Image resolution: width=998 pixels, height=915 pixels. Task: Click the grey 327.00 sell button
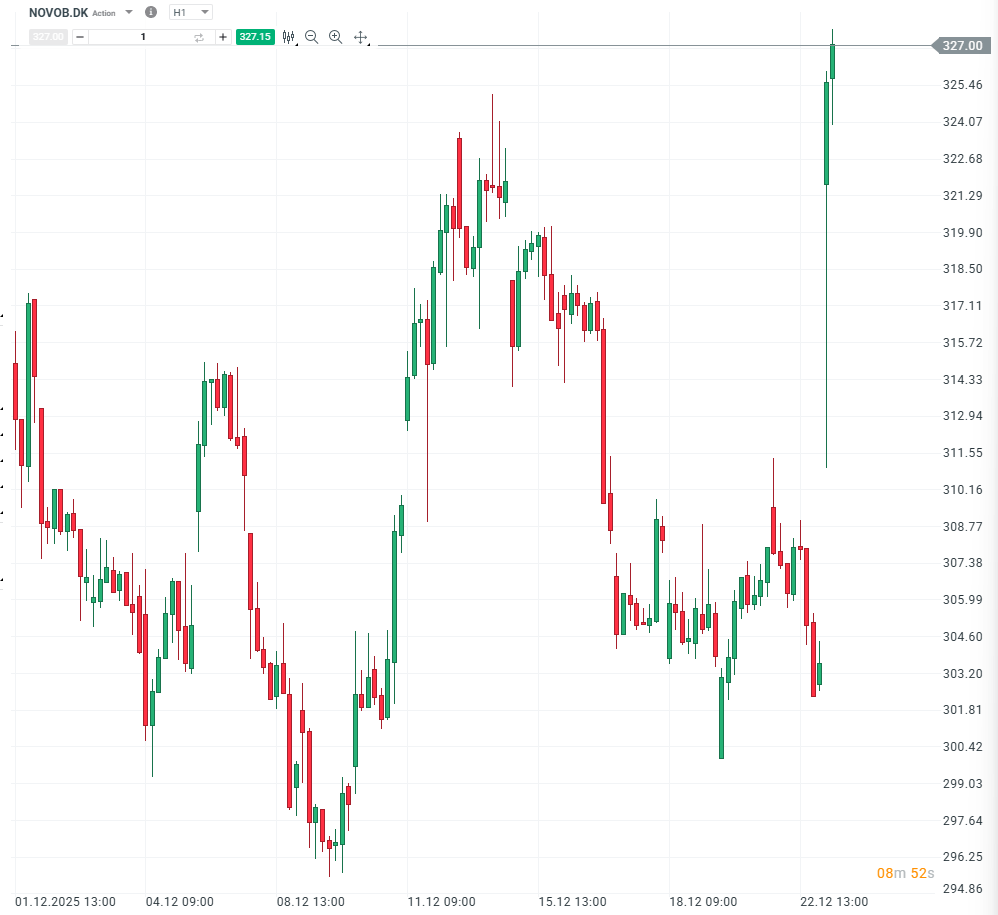48,37
